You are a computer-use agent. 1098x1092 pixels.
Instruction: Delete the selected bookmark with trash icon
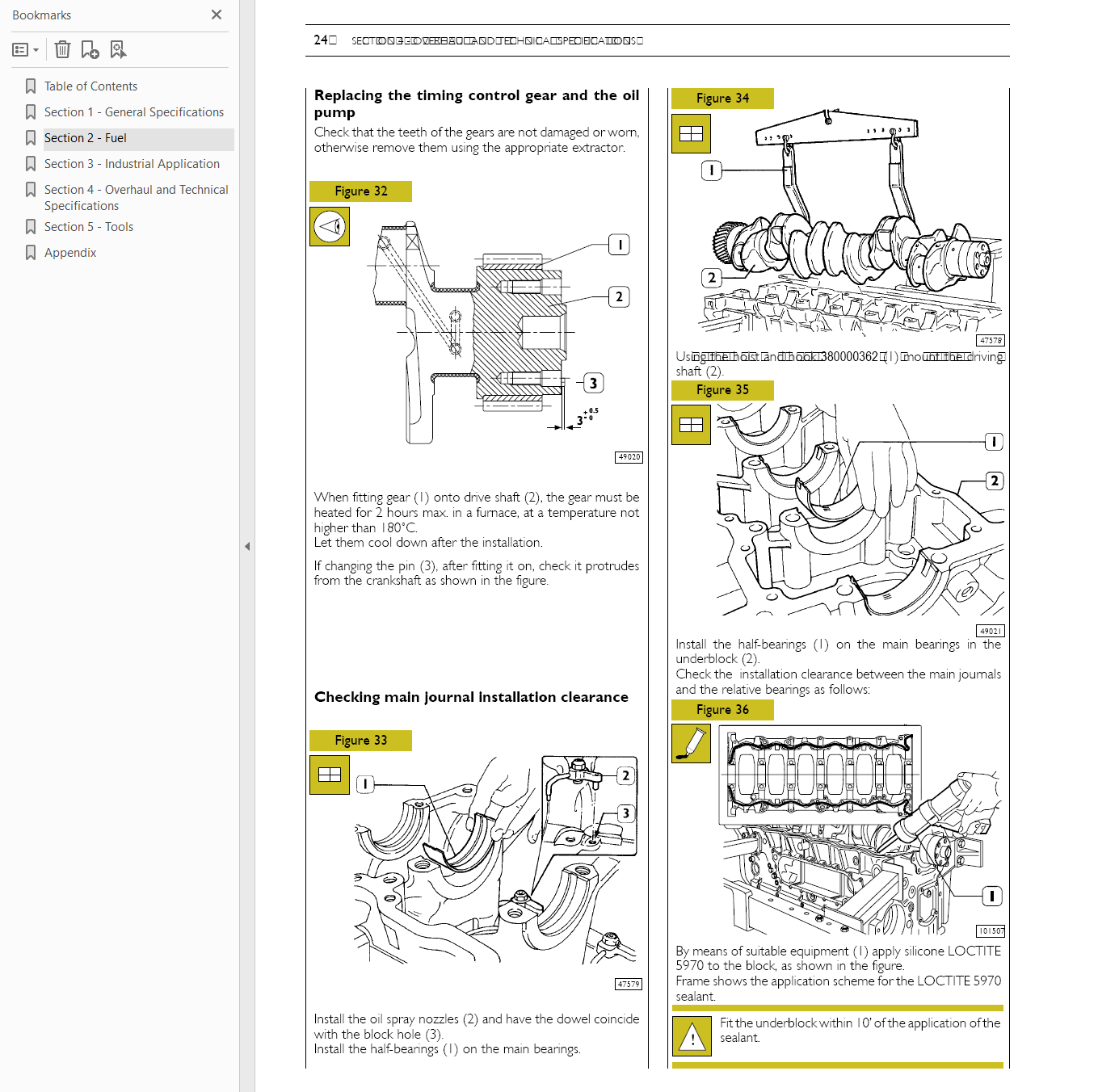[x=62, y=50]
